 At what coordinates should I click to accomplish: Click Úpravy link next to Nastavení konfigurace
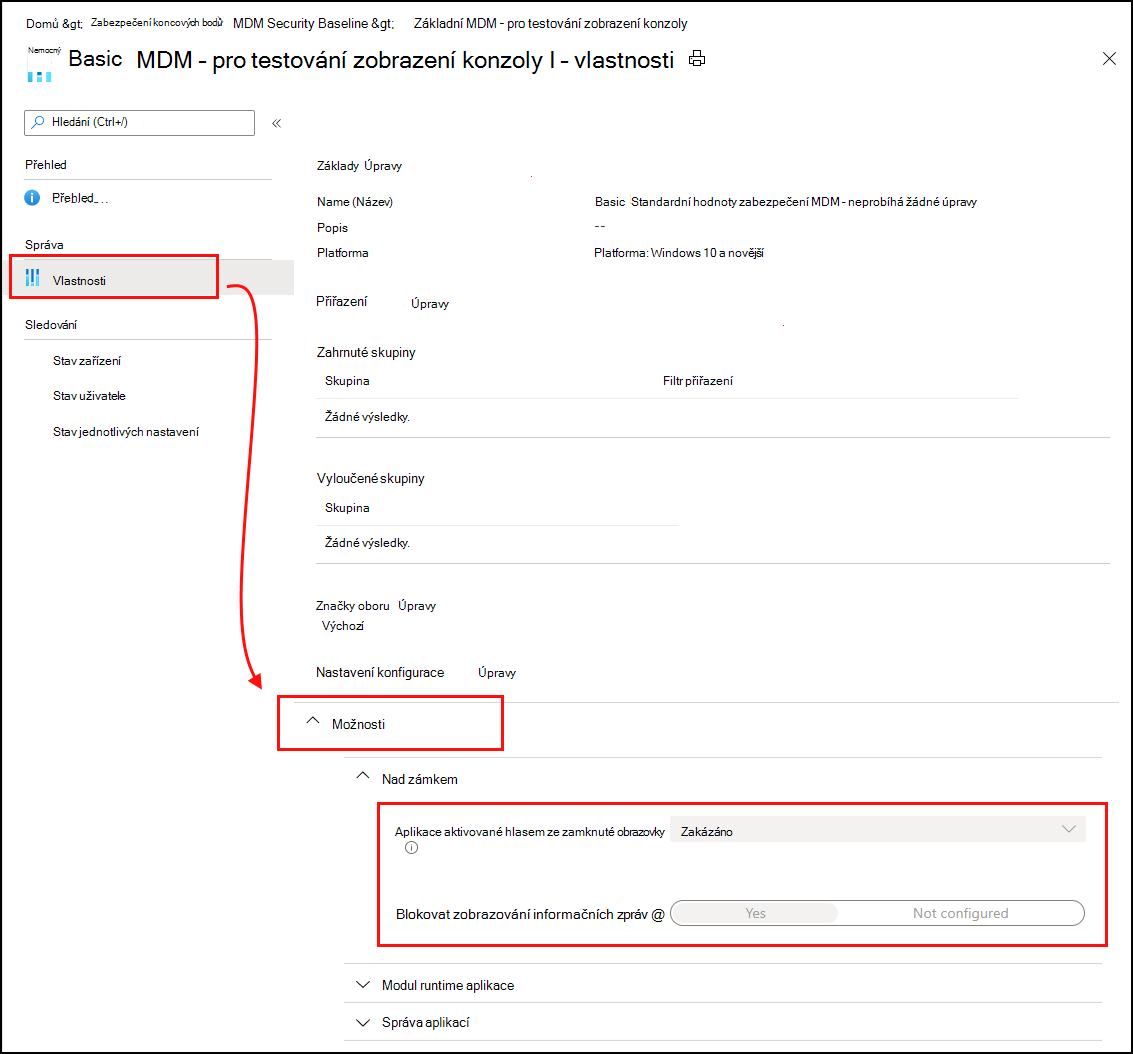click(x=497, y=673)
